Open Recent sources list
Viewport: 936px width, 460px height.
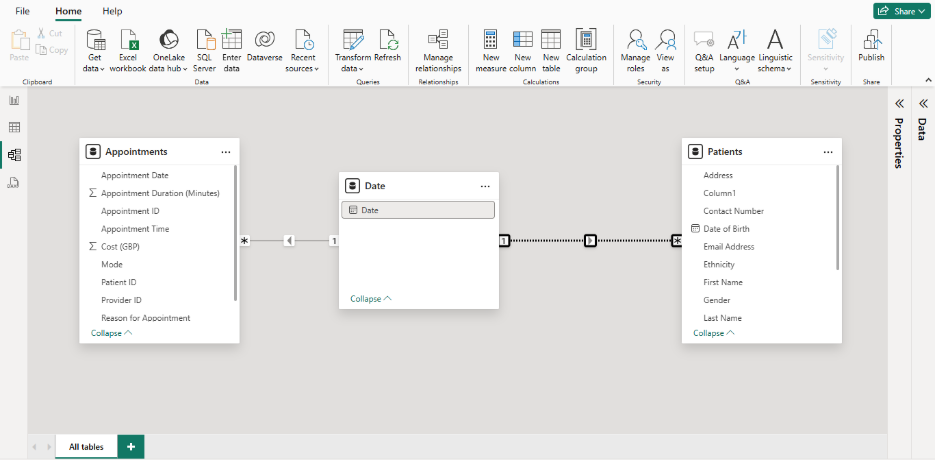(304, 51)
